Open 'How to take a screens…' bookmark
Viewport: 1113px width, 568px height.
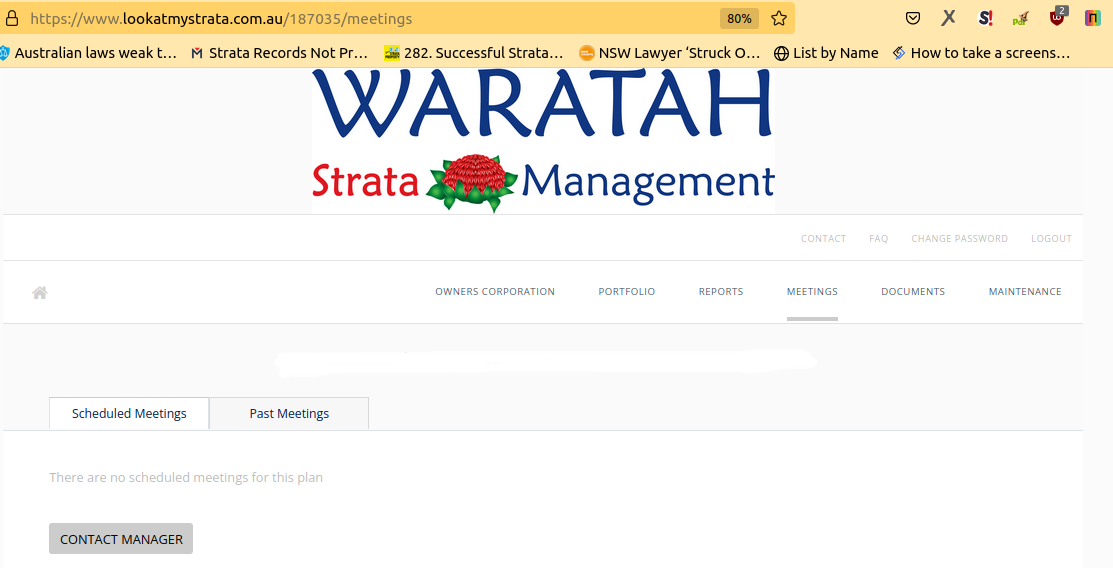tap(981, 53)
